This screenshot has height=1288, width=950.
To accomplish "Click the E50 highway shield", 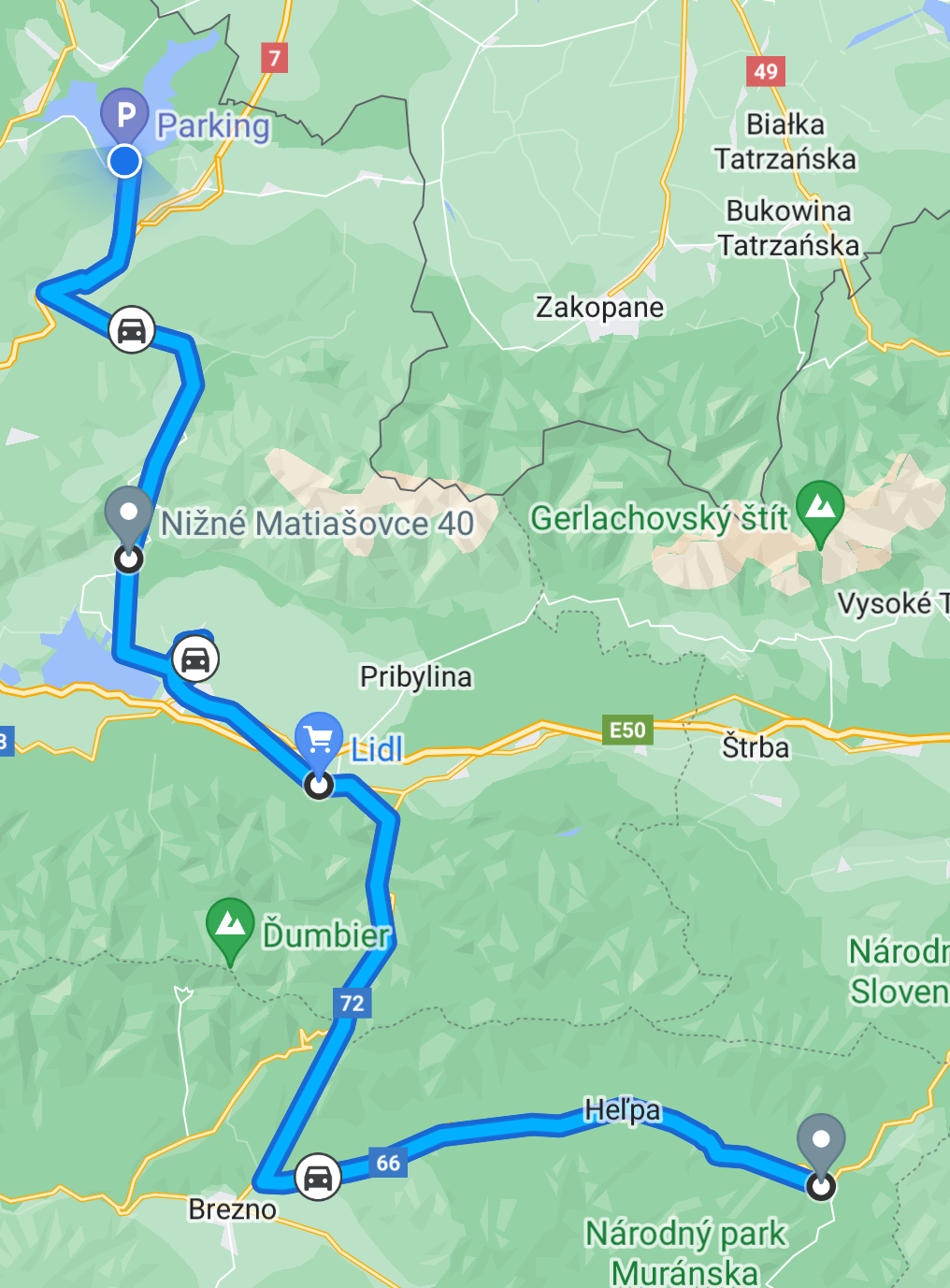I will coord(627,730).
